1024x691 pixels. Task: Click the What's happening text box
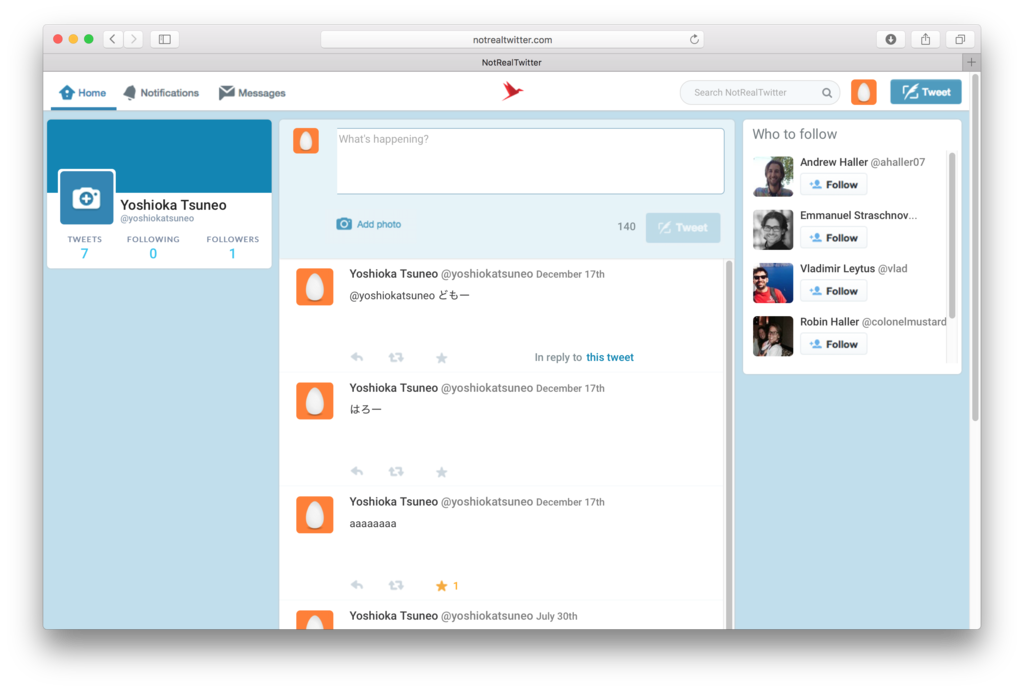[530, 161]
